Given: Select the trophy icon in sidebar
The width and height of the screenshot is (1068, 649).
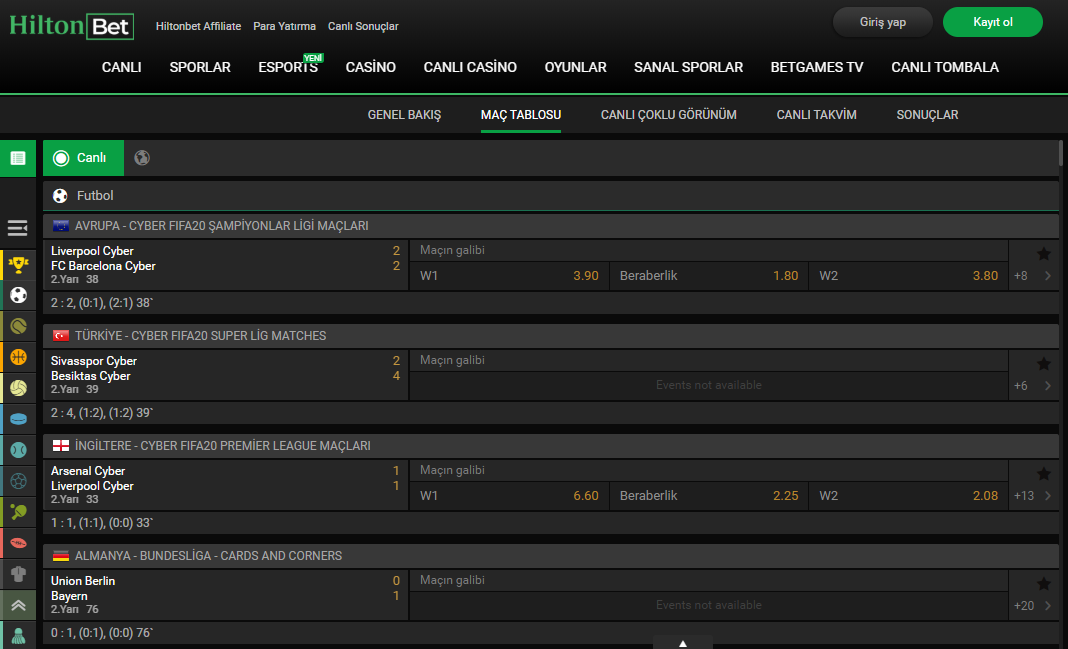Looking at the screenshot, I should tap(18, 264).
